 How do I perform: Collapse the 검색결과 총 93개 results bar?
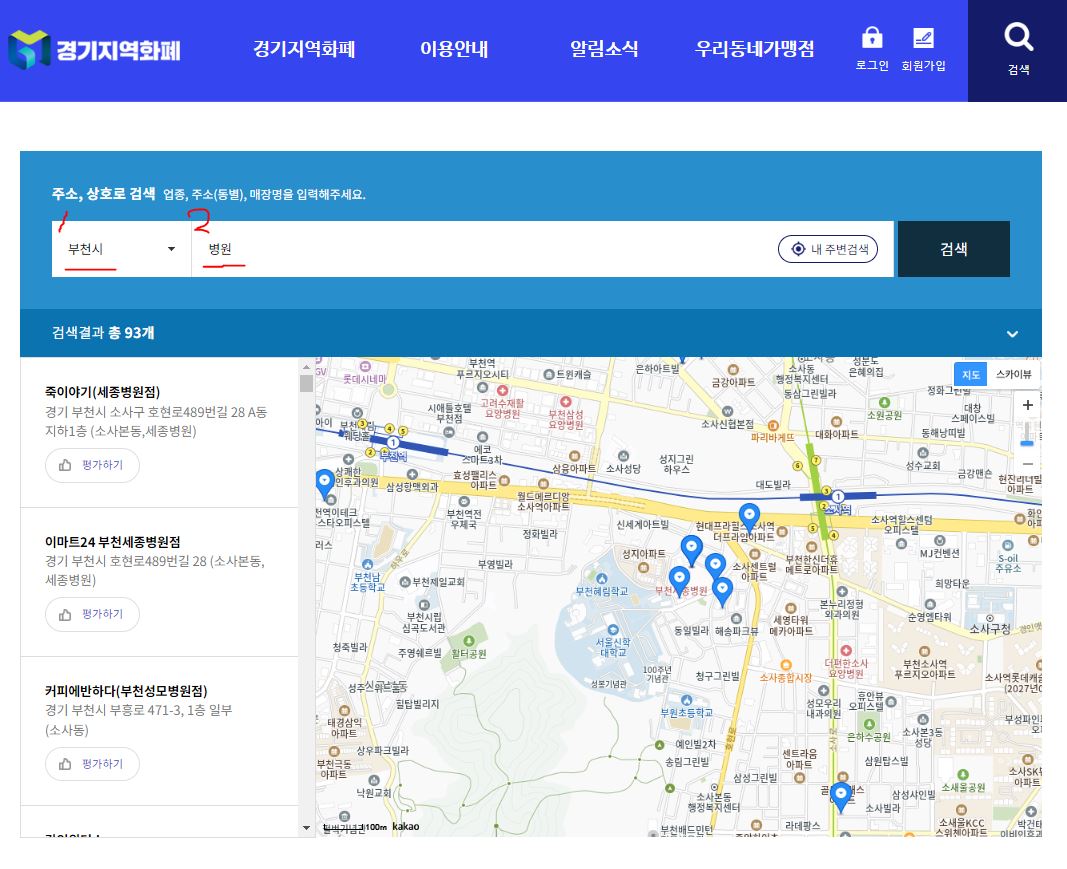1012,334
